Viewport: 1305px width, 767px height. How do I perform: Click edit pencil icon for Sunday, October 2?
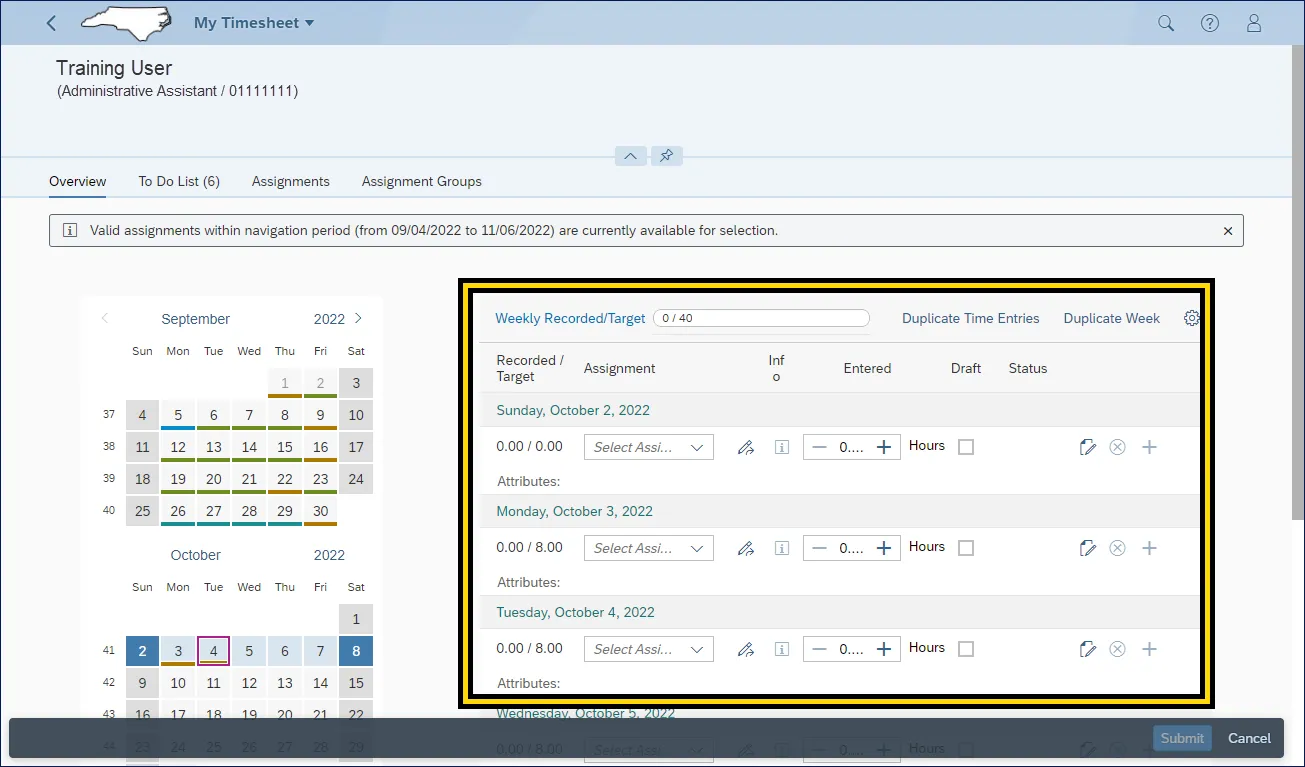pyautogui.click(x=745, y=447)
